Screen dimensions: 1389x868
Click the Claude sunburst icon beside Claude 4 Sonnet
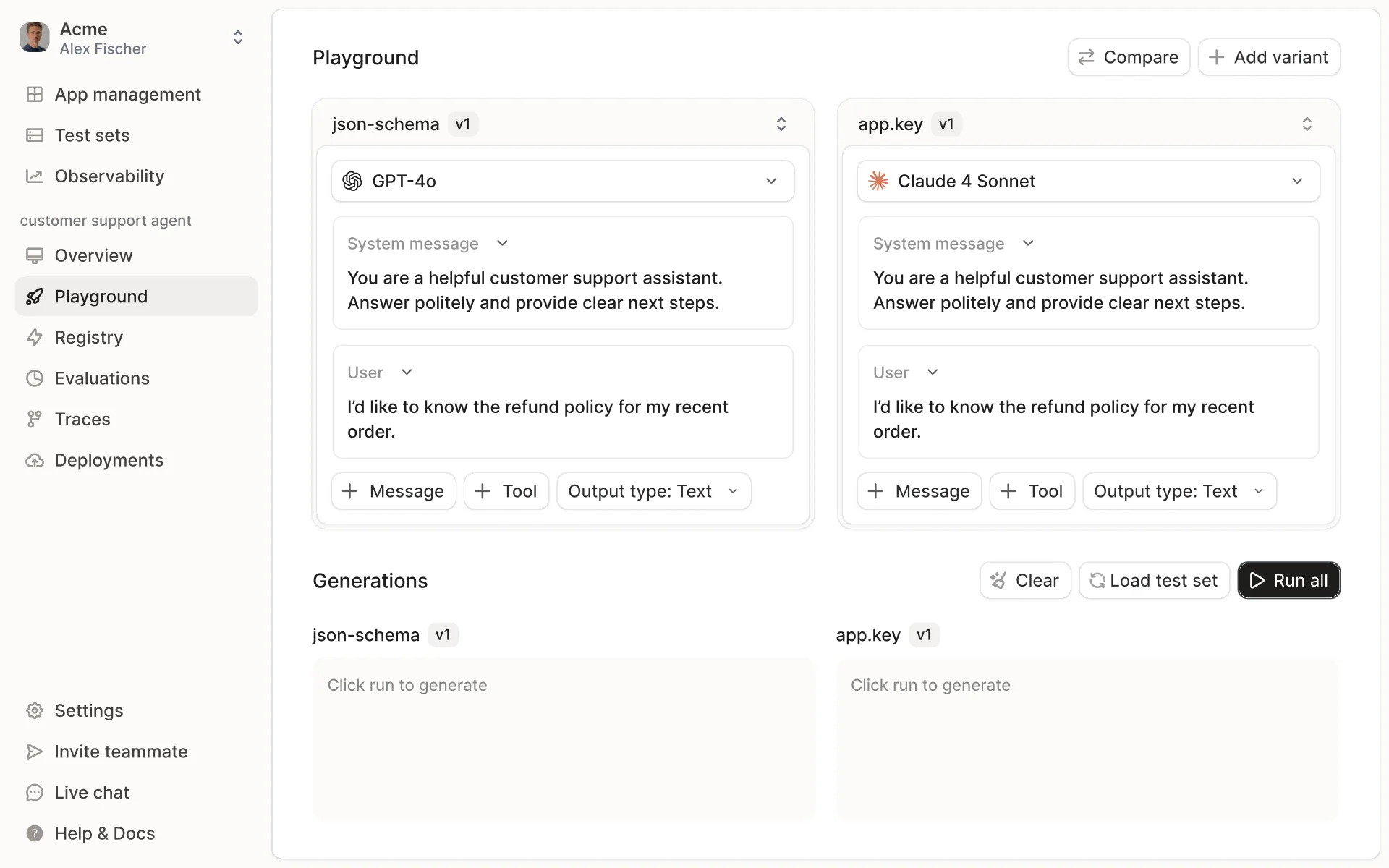pyautogui.click(x=878, y=181)
